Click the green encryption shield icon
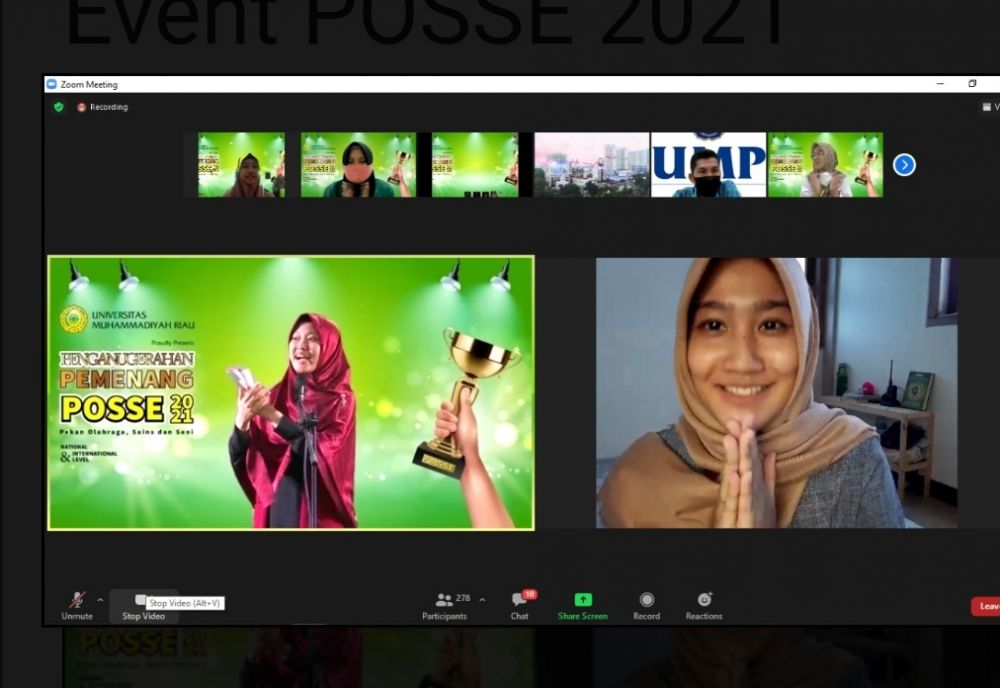1000x688 pixels. (59, 107)
